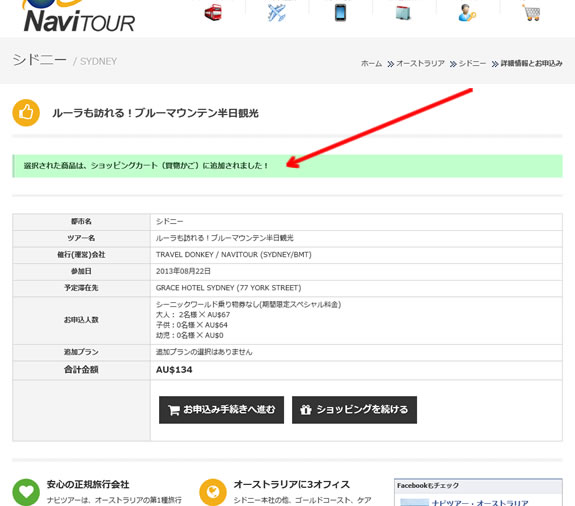Click the tour title ルーラも訪れる heading
Viewport: 575px width, 506px height.
click(x=155, y=113)
